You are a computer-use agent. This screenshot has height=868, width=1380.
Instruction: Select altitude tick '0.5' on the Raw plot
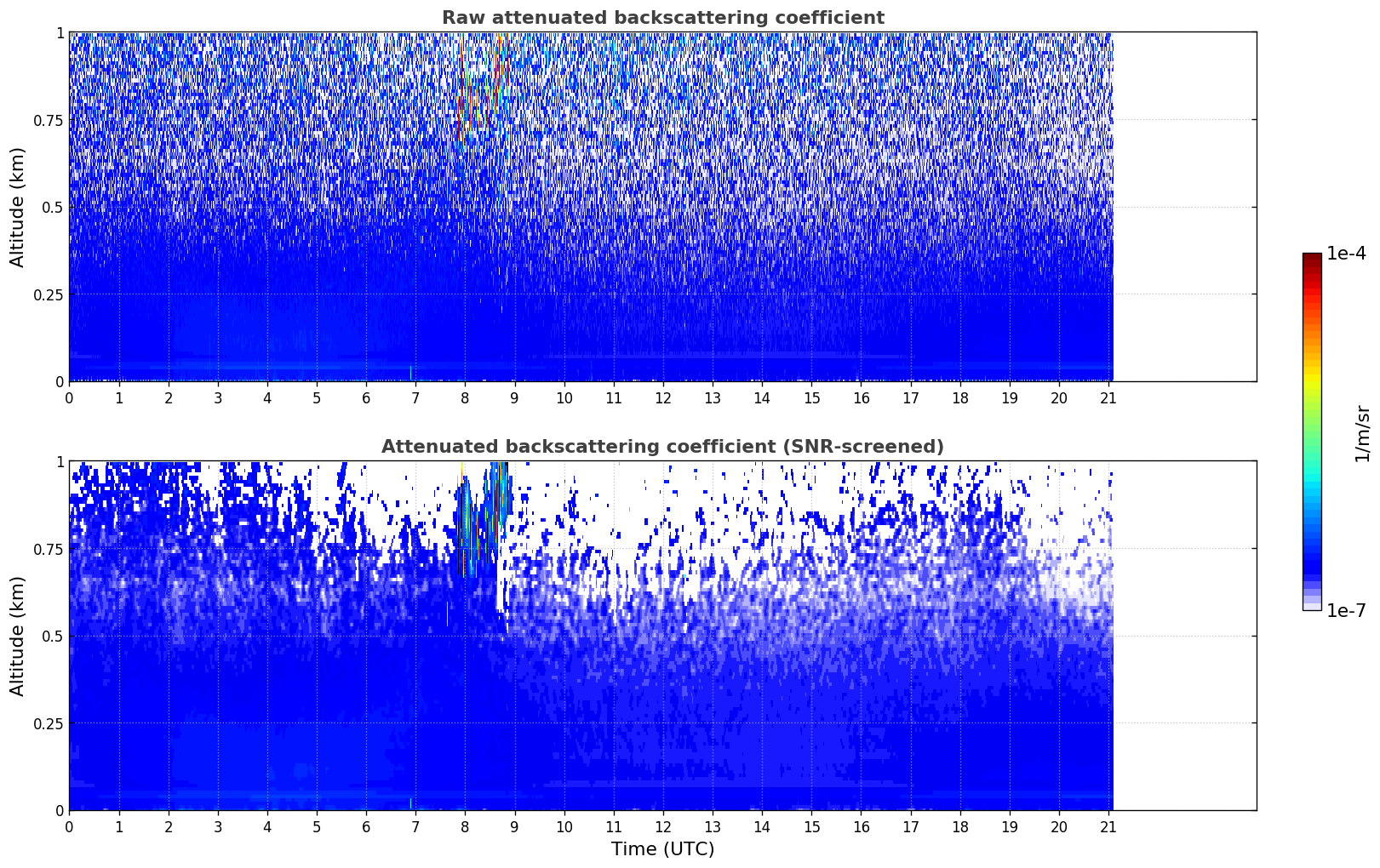(x=53, y=207)
